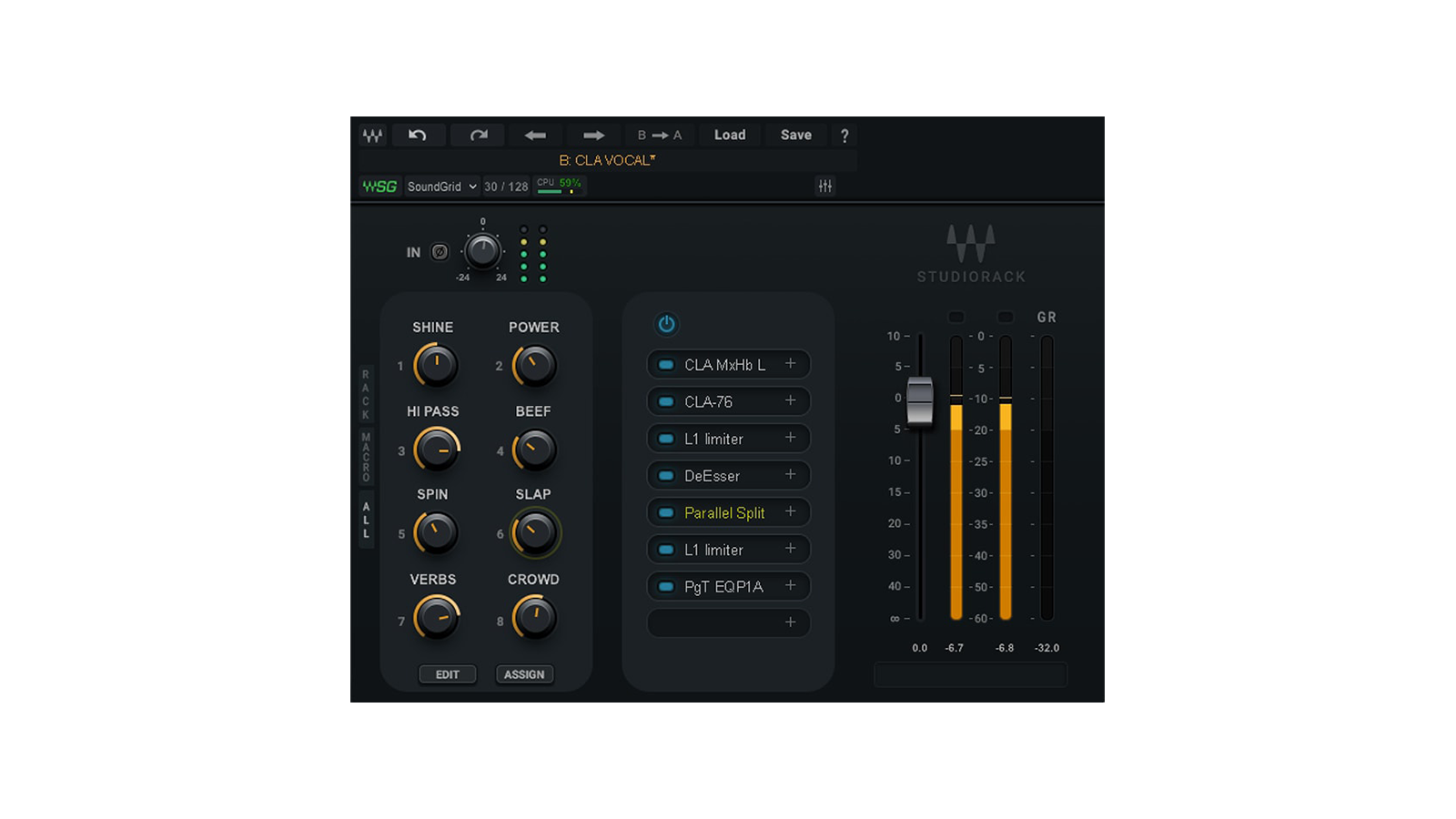Open the help question mark
Viewport: 1456px width, 819px height.
pos(844,136)
